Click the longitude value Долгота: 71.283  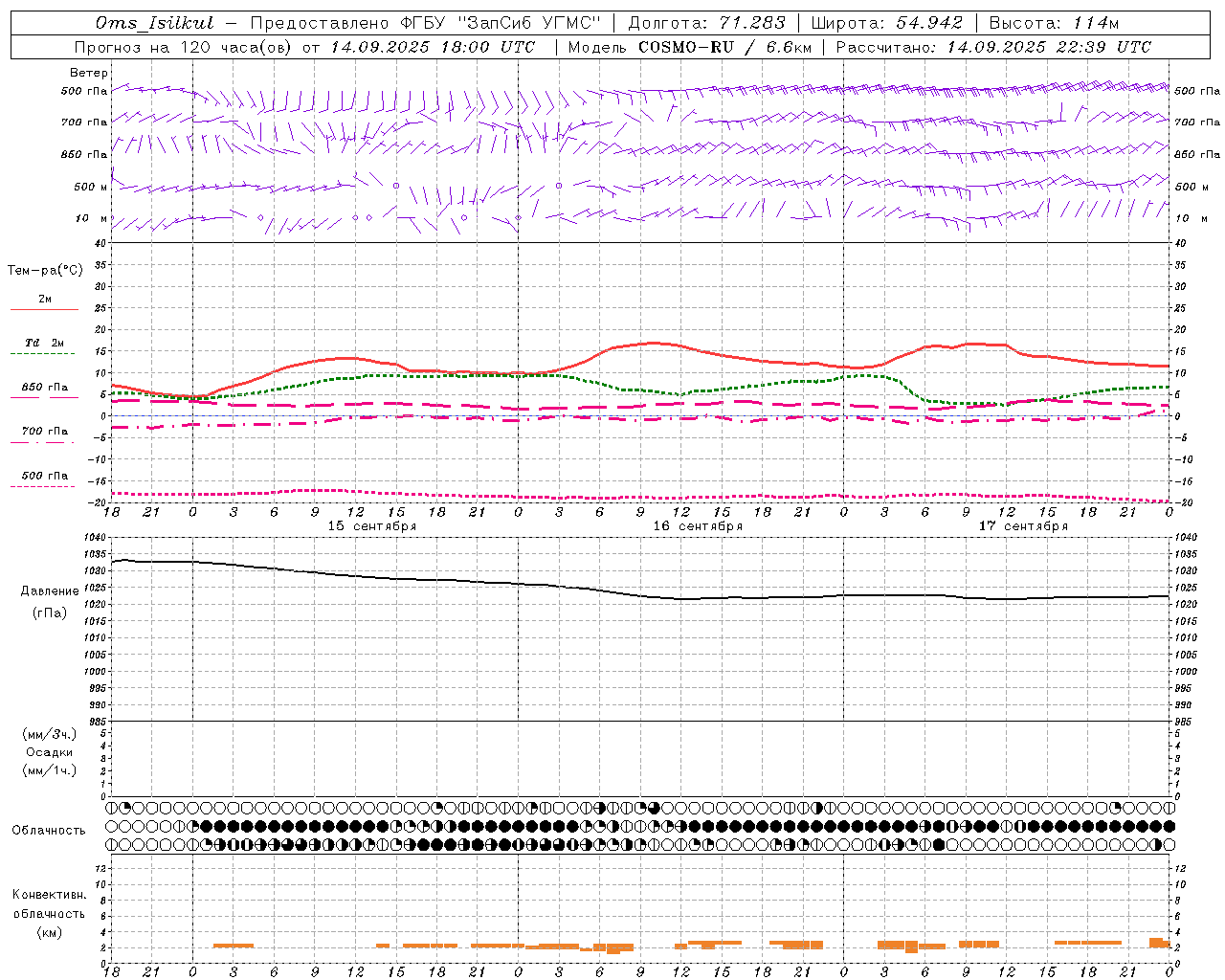pyautogui.click(x=706, y=23)
